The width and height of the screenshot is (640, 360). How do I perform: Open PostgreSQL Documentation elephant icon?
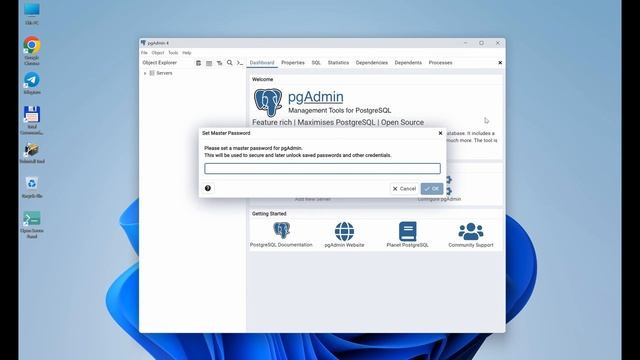(281, 231)
